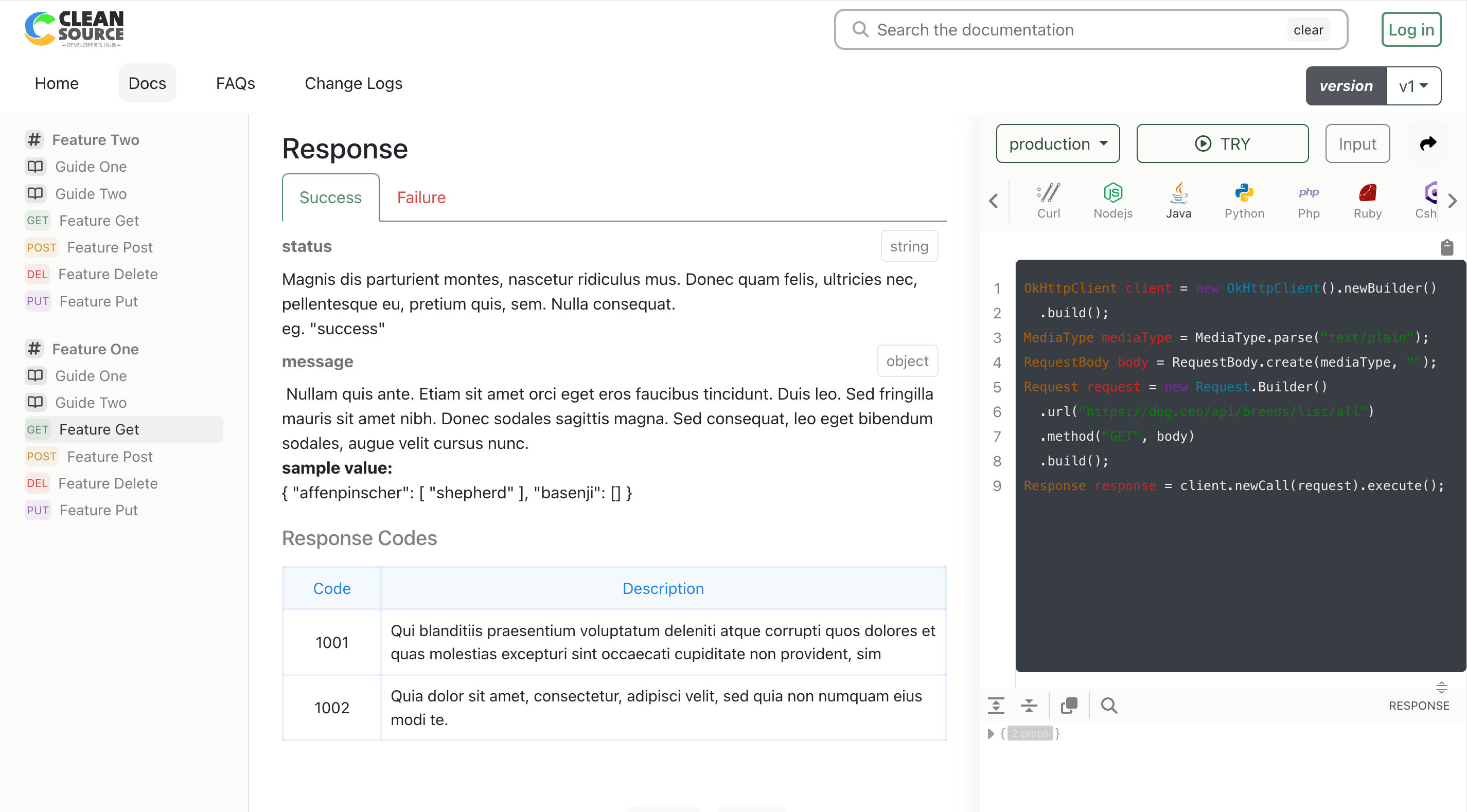The width and height of the screenshot is (1467, 812).
Task: Expand the 2 props JSON tree
Action: (x=991, y=733)
